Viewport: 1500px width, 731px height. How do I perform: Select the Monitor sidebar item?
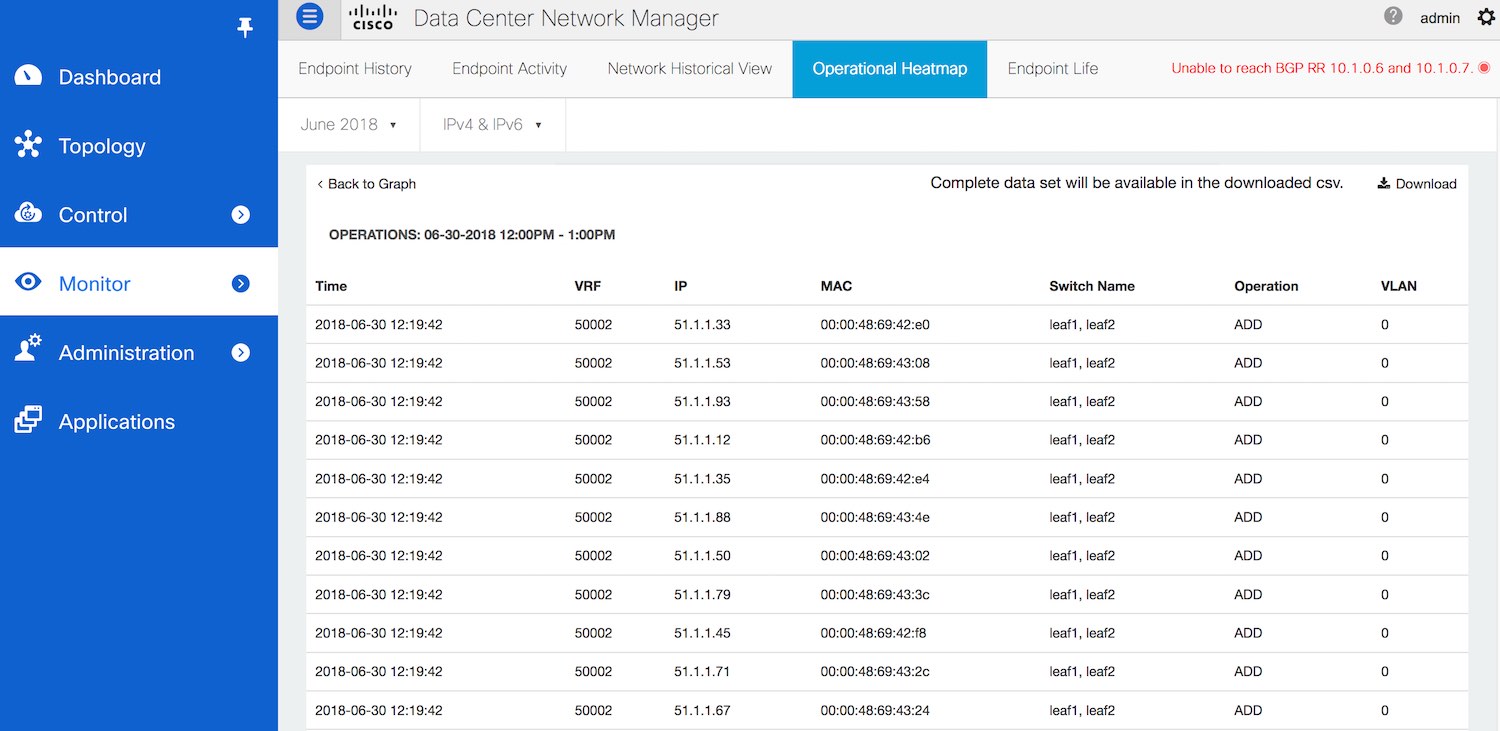click(95, 284)
